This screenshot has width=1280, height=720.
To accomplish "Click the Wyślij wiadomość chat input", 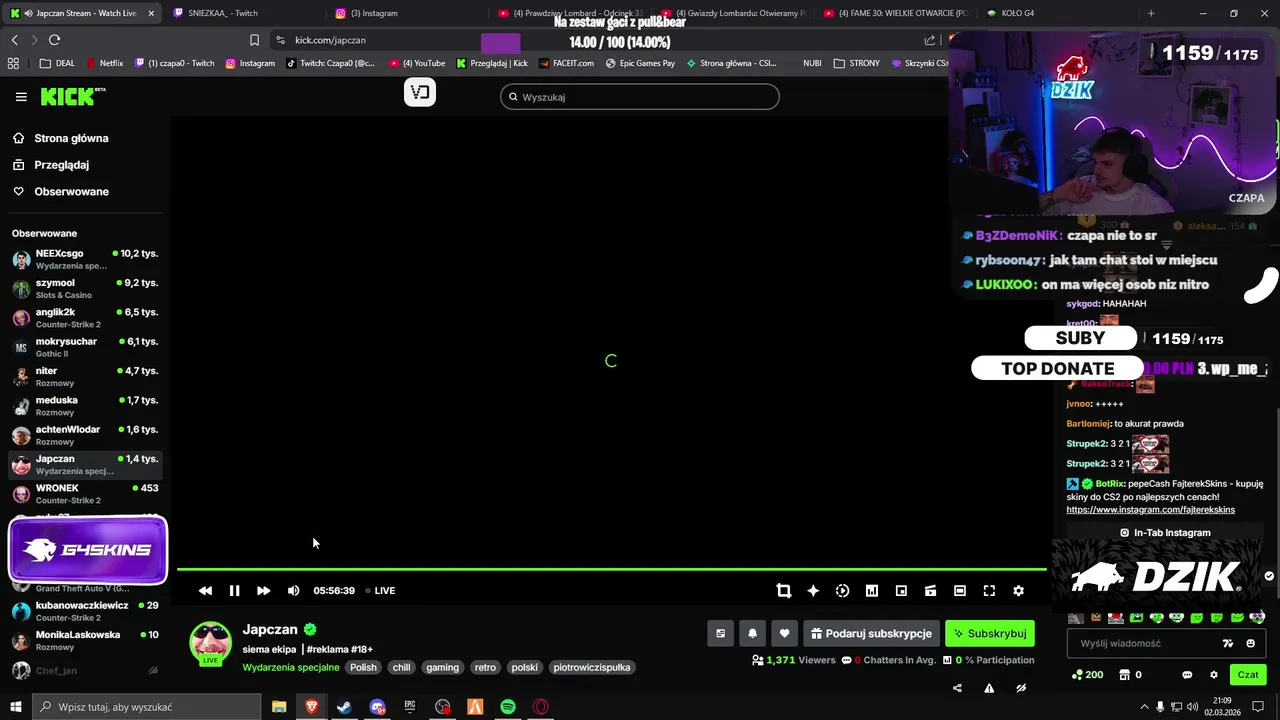I will 1142,643.
